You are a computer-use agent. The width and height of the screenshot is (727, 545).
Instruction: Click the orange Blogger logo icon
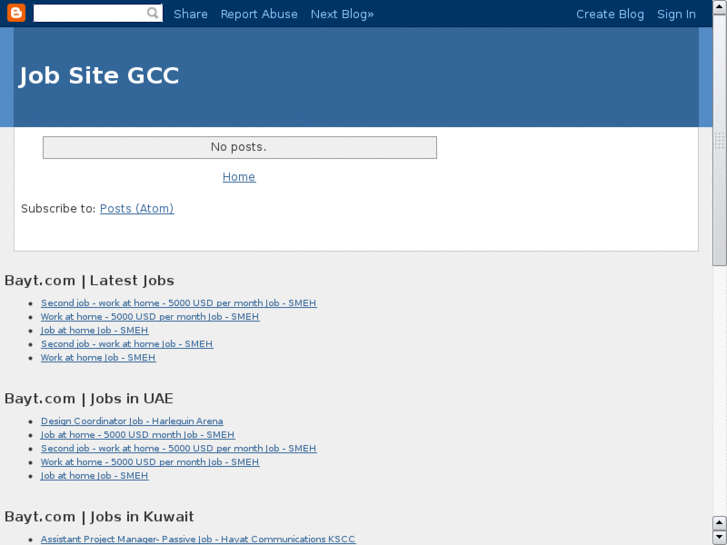pyautogui.click(x=16, y=13)
